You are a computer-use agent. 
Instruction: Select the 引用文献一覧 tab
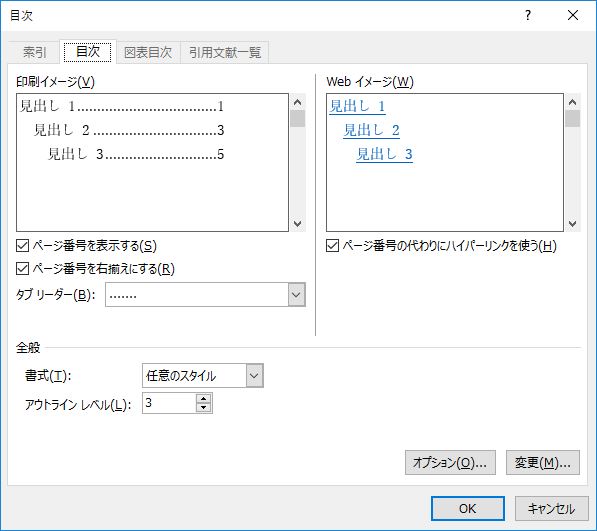(225, 52)
